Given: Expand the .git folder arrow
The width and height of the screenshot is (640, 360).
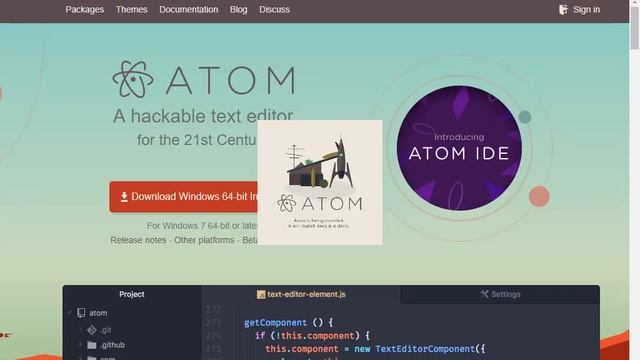Looking at the screenshot, I should 80,329.
